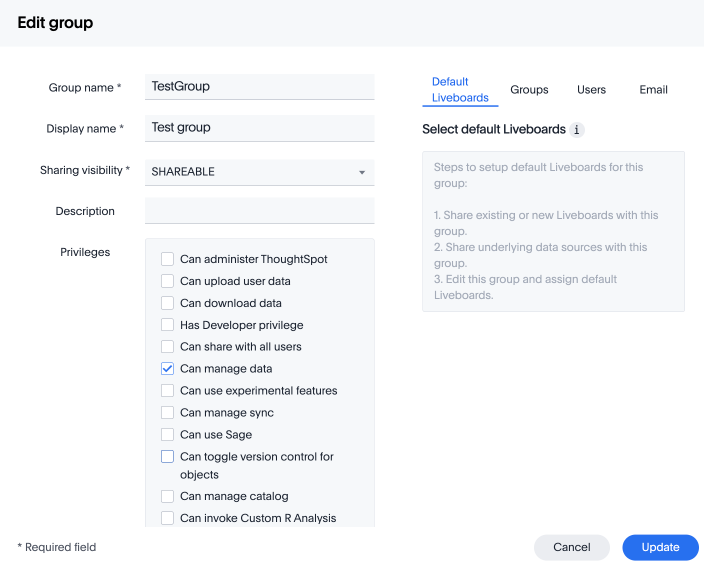Image resolution: width=704 pixels, height=567 pixels.
Task: Open the Sharing visibility dropdown
Action: (260, 172)
